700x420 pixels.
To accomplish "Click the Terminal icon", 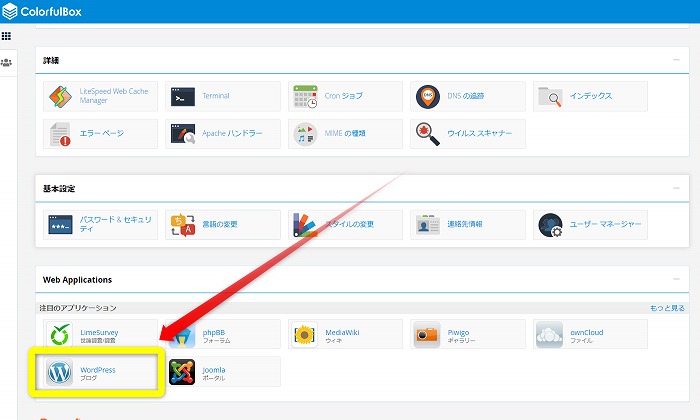I will [x=182, y=96].
